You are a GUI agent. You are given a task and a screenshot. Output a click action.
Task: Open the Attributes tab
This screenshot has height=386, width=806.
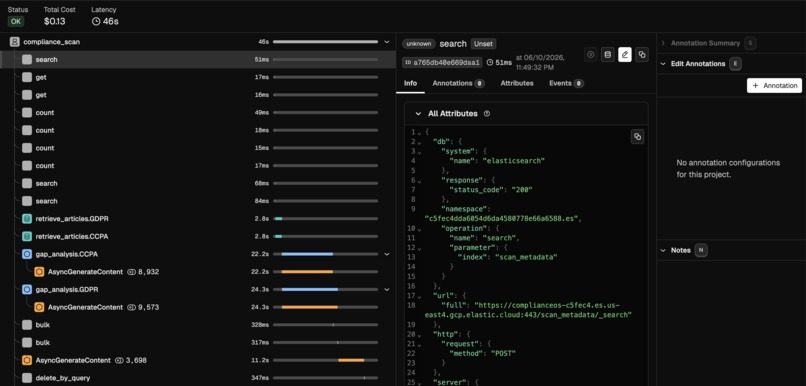[517, 83]
